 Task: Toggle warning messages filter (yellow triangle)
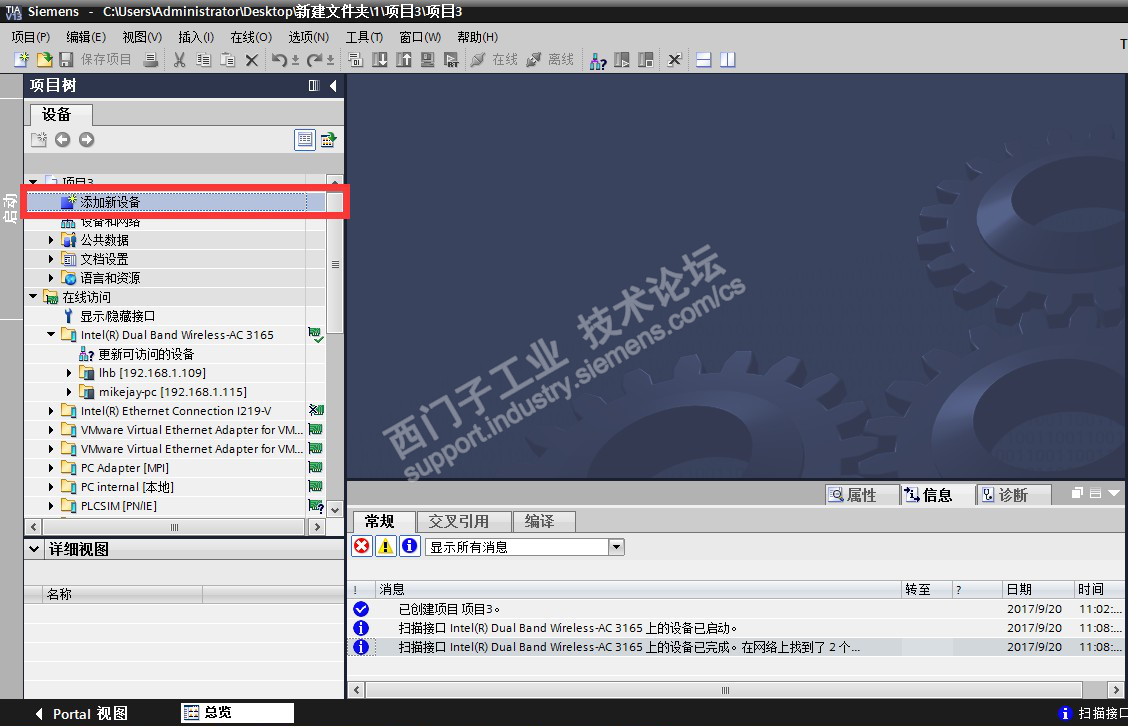(386, 546)
